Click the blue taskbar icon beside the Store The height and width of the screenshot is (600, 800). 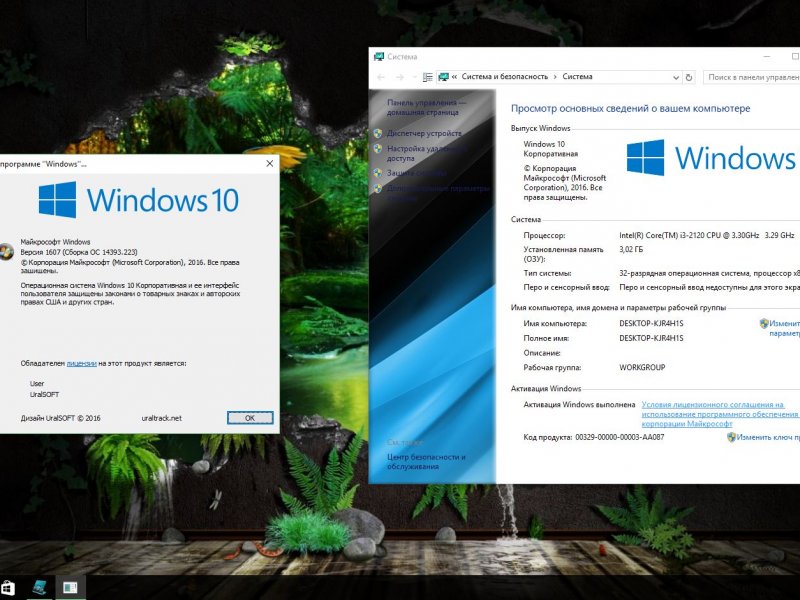pos(40,588)
